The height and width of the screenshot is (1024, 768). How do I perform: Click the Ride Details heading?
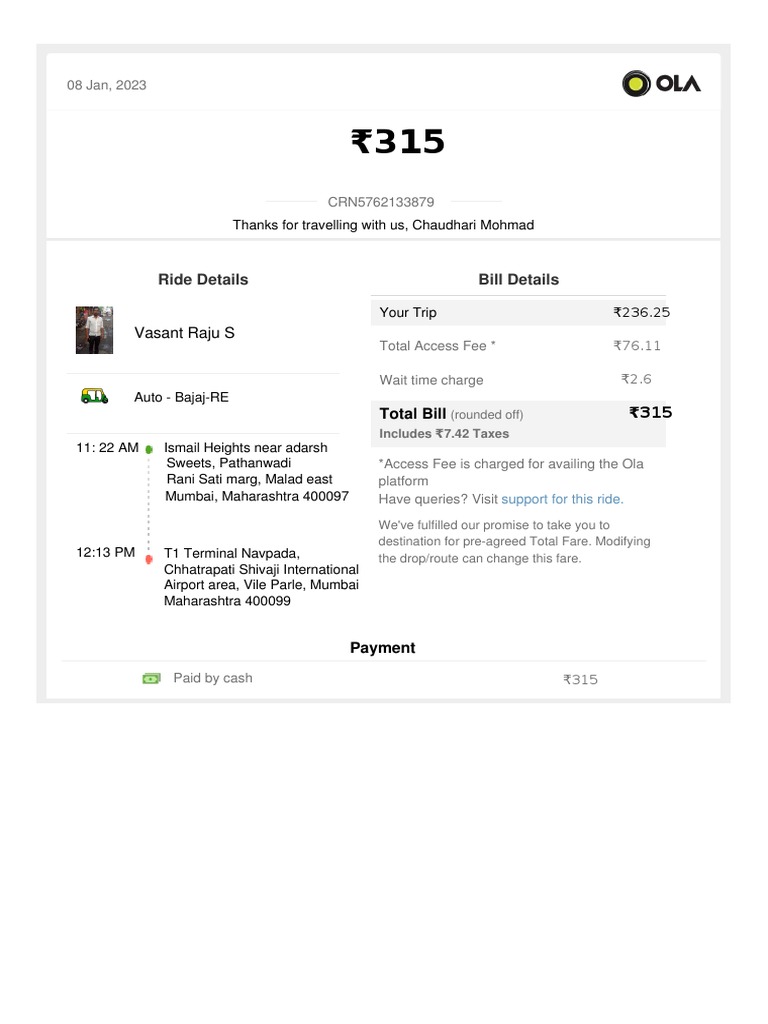pyautogui.click(x=203, y=280)
